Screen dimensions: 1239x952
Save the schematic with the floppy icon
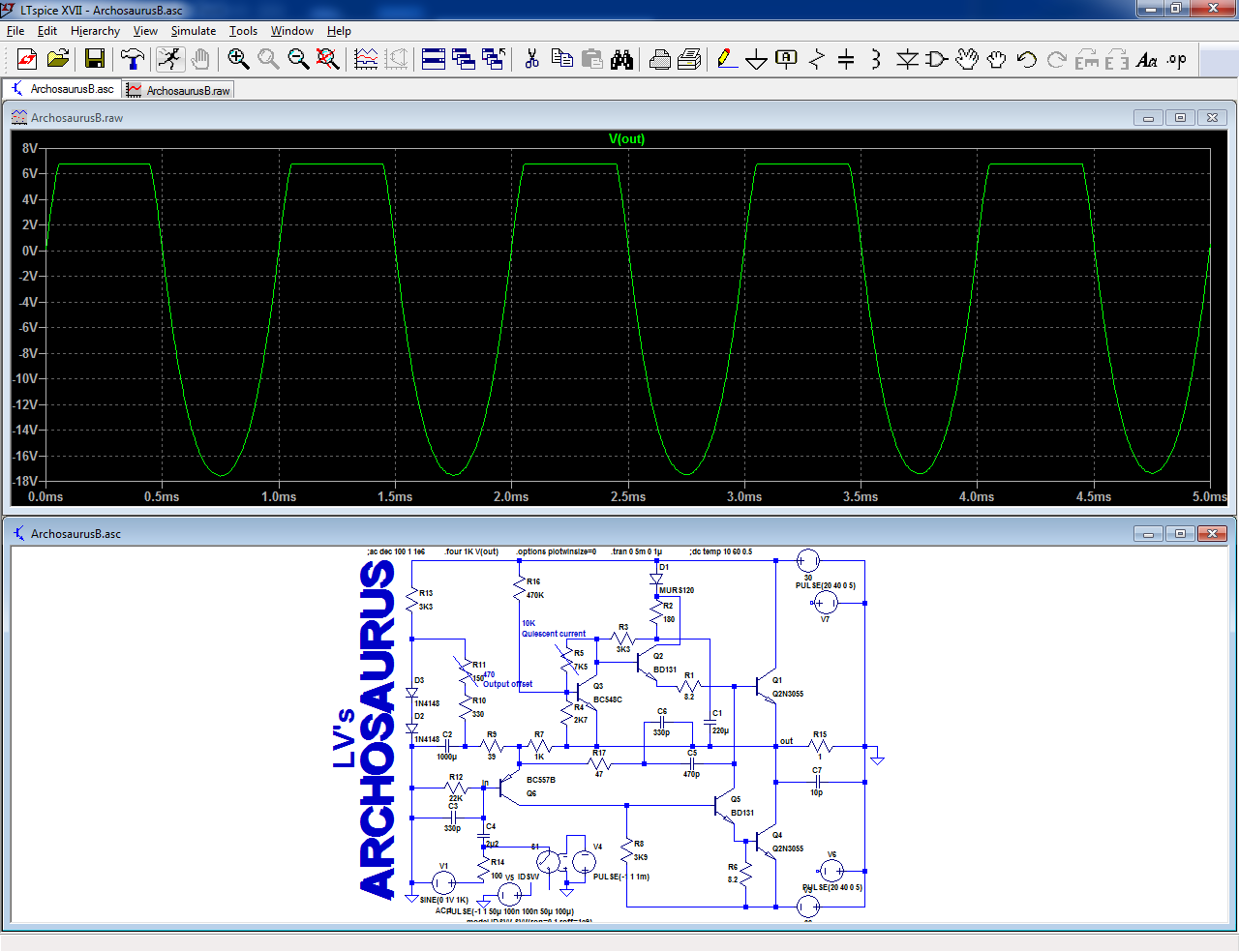(x=95, y=59)
